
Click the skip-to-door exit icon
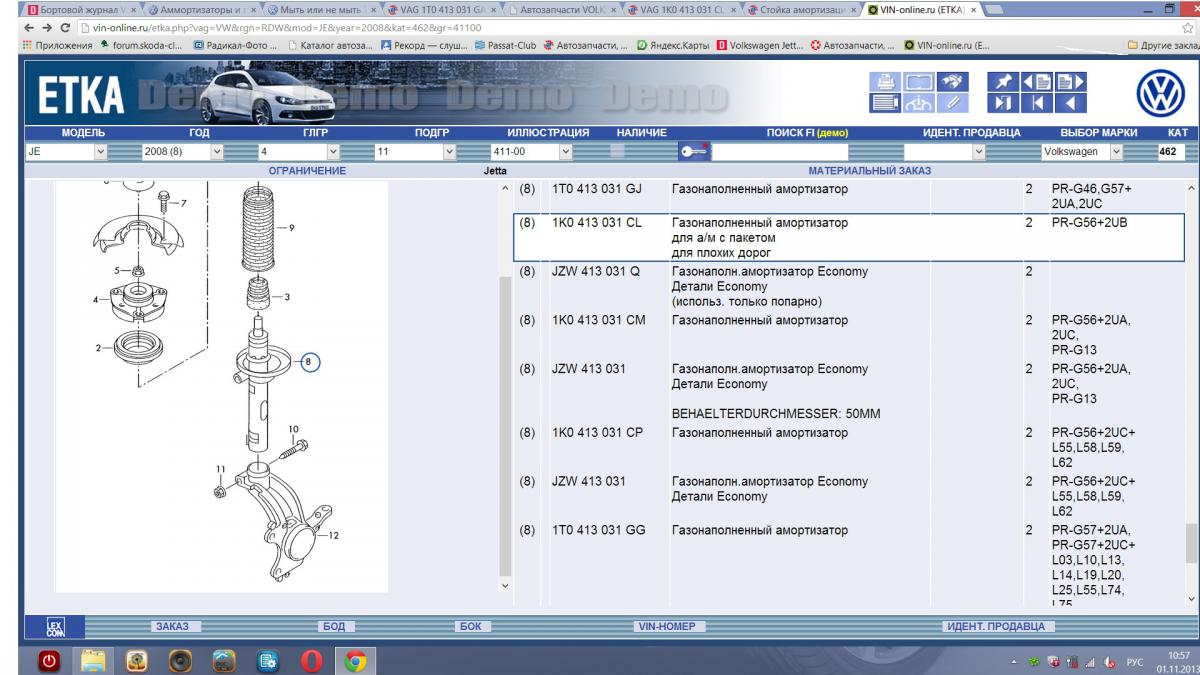(x=1003, y=103)
